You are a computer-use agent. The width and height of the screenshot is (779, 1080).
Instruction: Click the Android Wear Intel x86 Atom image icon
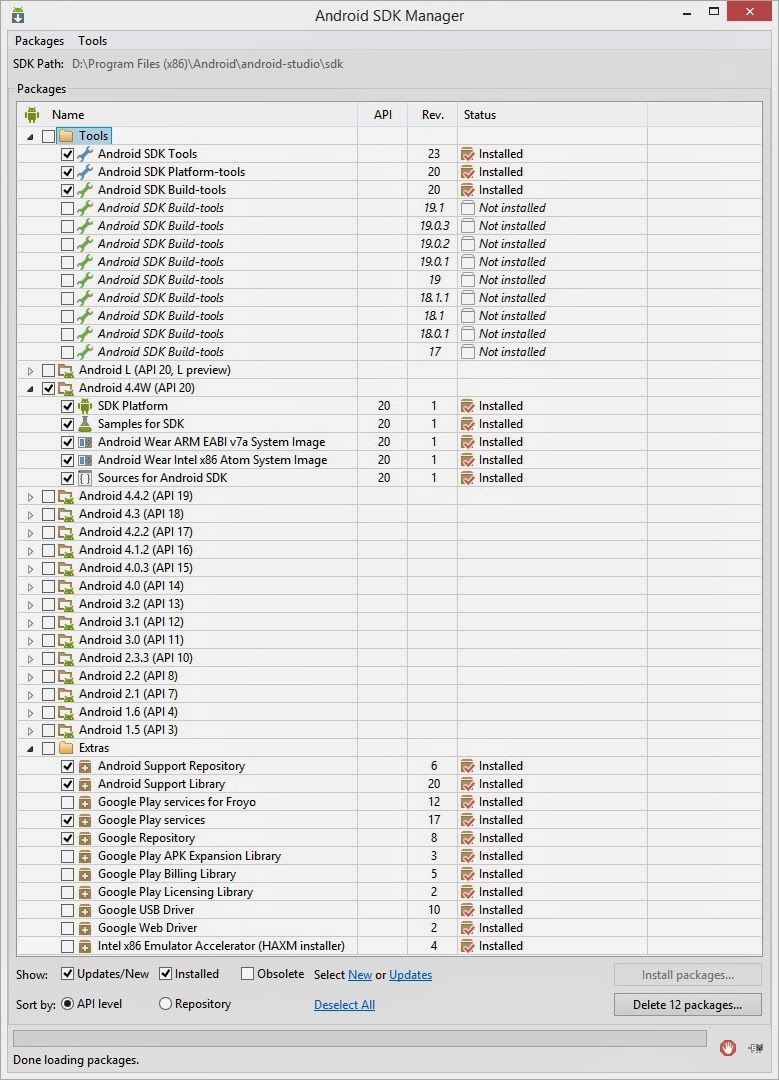click(85, 460)
